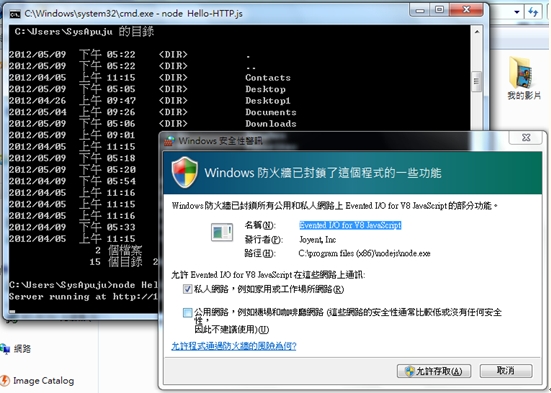Image resolution: width=551 pixels, height=393 pixels.
Task: Click the 我的影片 folder label
Action: pos(524,95)
